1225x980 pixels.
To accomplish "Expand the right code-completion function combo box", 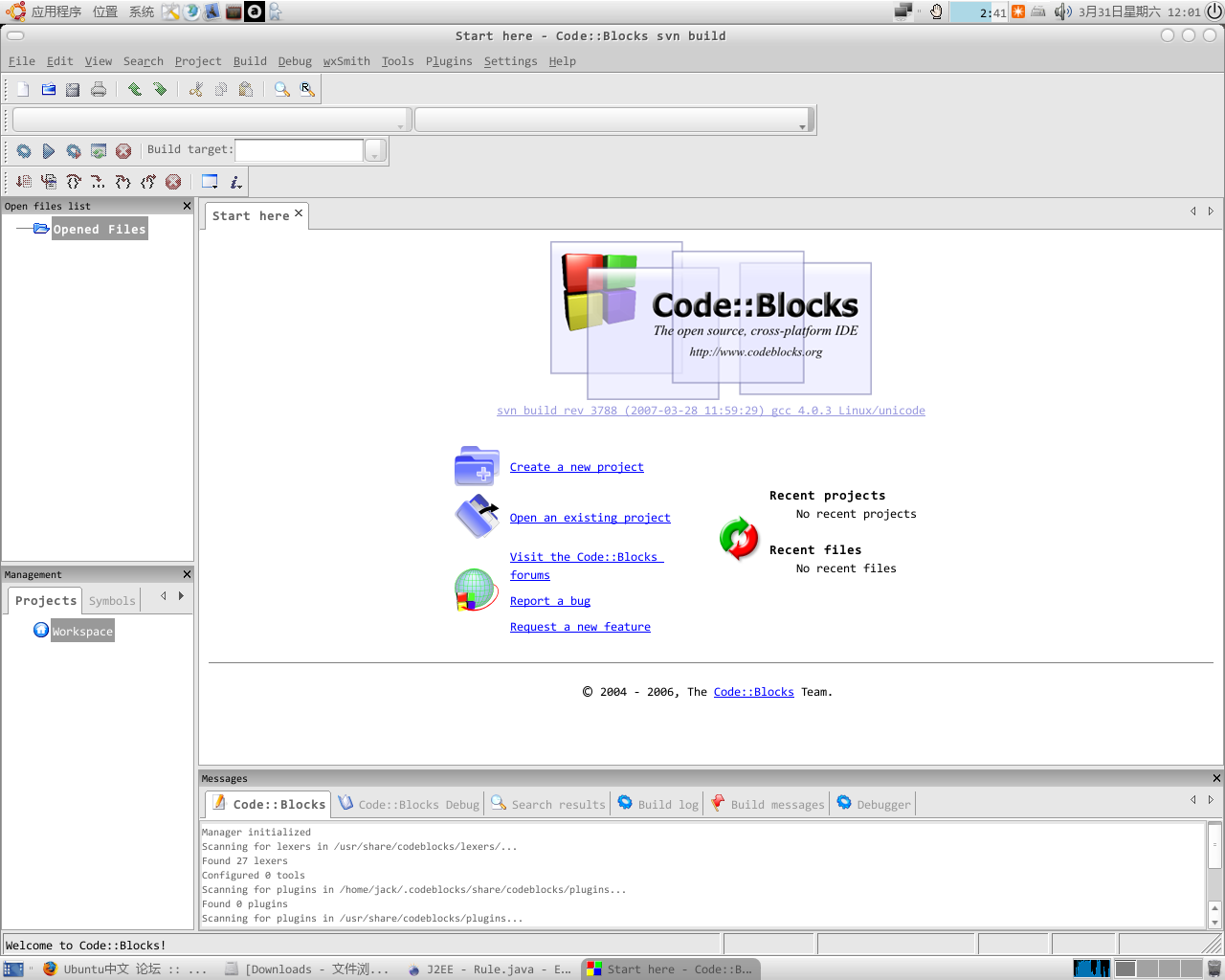I will click(613, 120).
